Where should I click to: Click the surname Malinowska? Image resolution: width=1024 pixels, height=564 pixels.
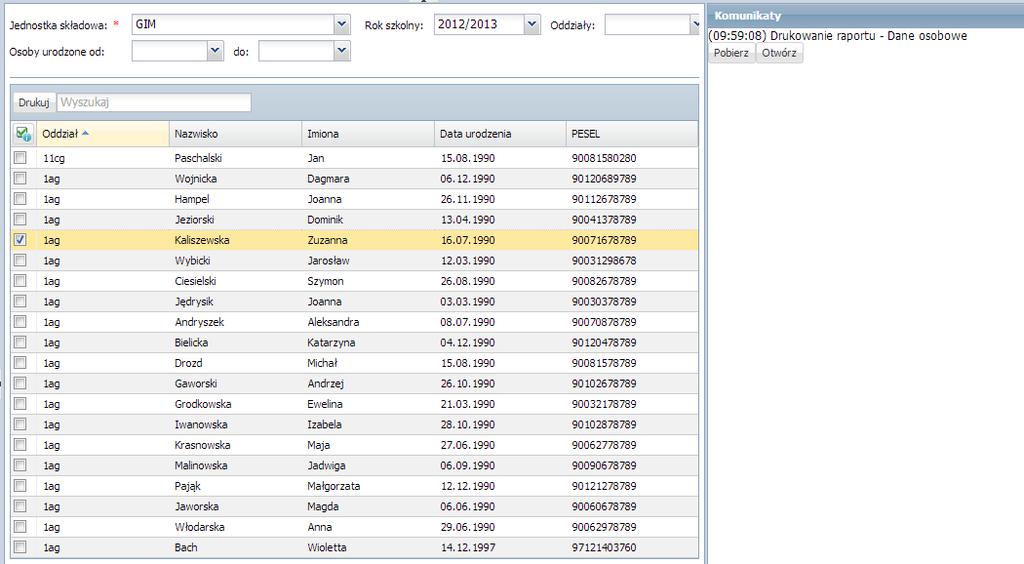pos(201,465)
